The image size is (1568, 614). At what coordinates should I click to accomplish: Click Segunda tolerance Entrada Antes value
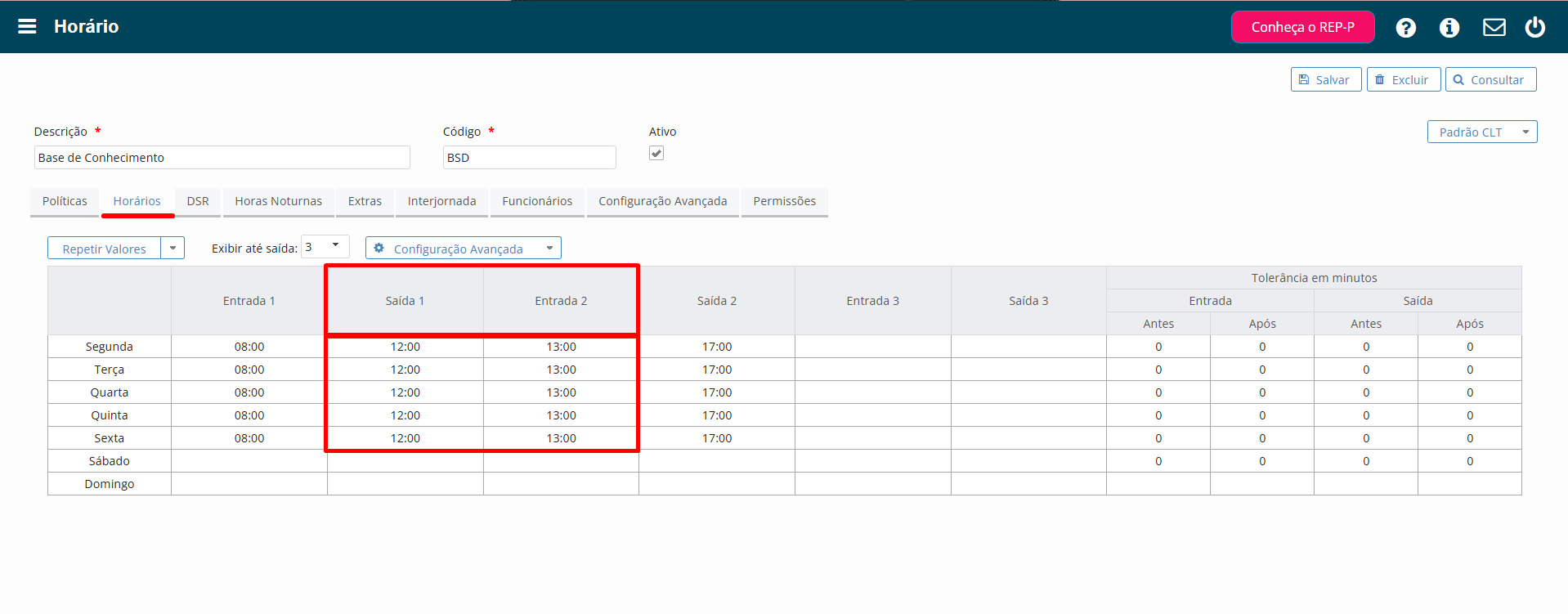(x=1158, y=347)
